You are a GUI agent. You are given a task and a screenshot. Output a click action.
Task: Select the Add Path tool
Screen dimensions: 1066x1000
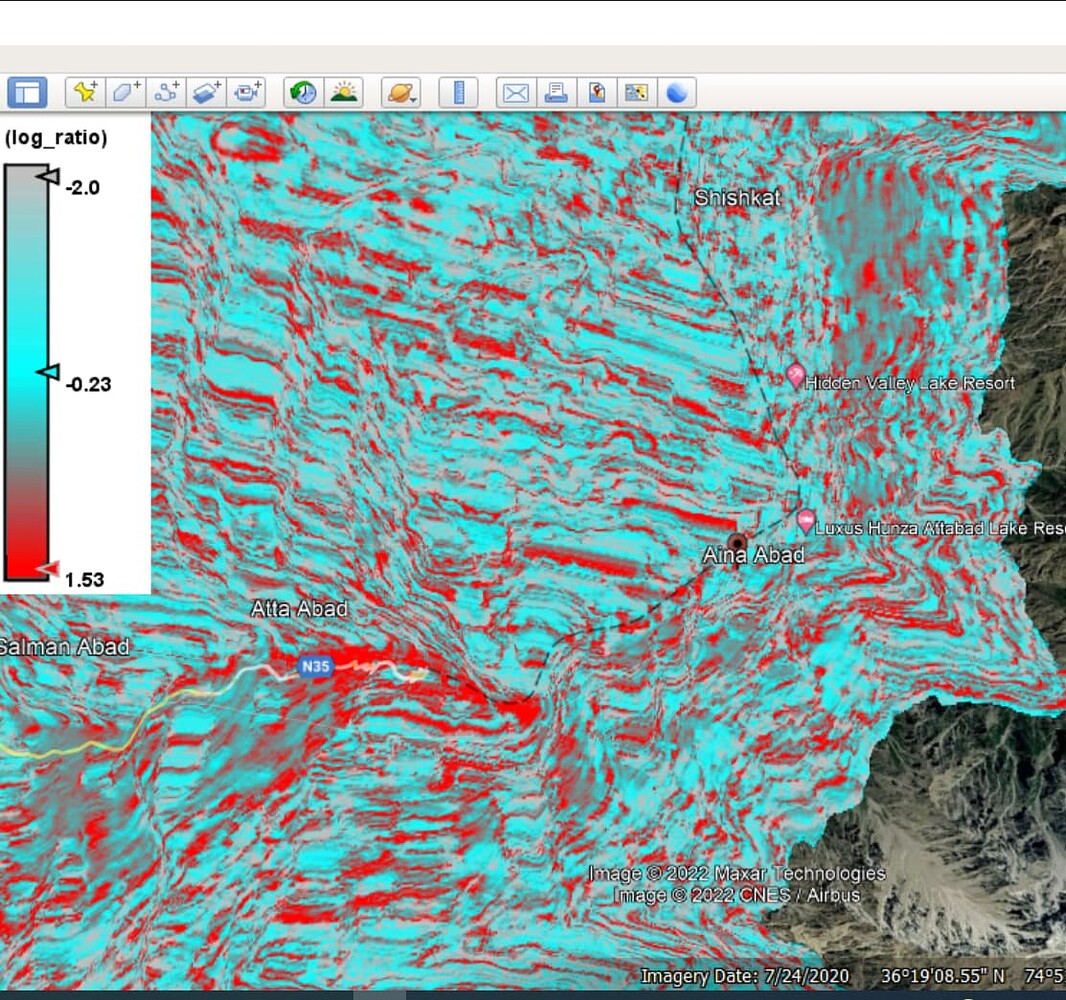pos(167,92)
